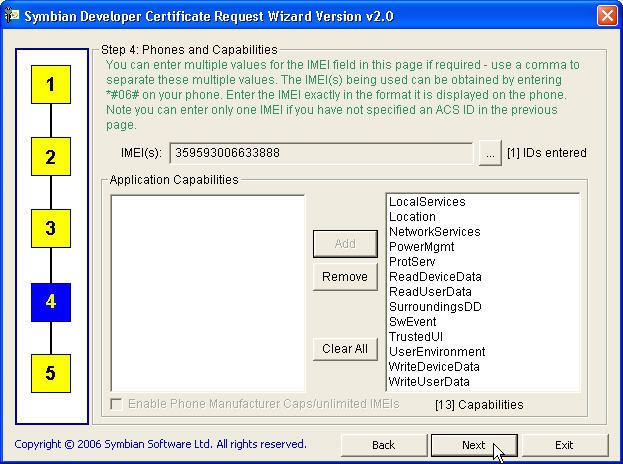
Task: Open IMEI browse ellipsis button
Action: click(x=489, y=153)
